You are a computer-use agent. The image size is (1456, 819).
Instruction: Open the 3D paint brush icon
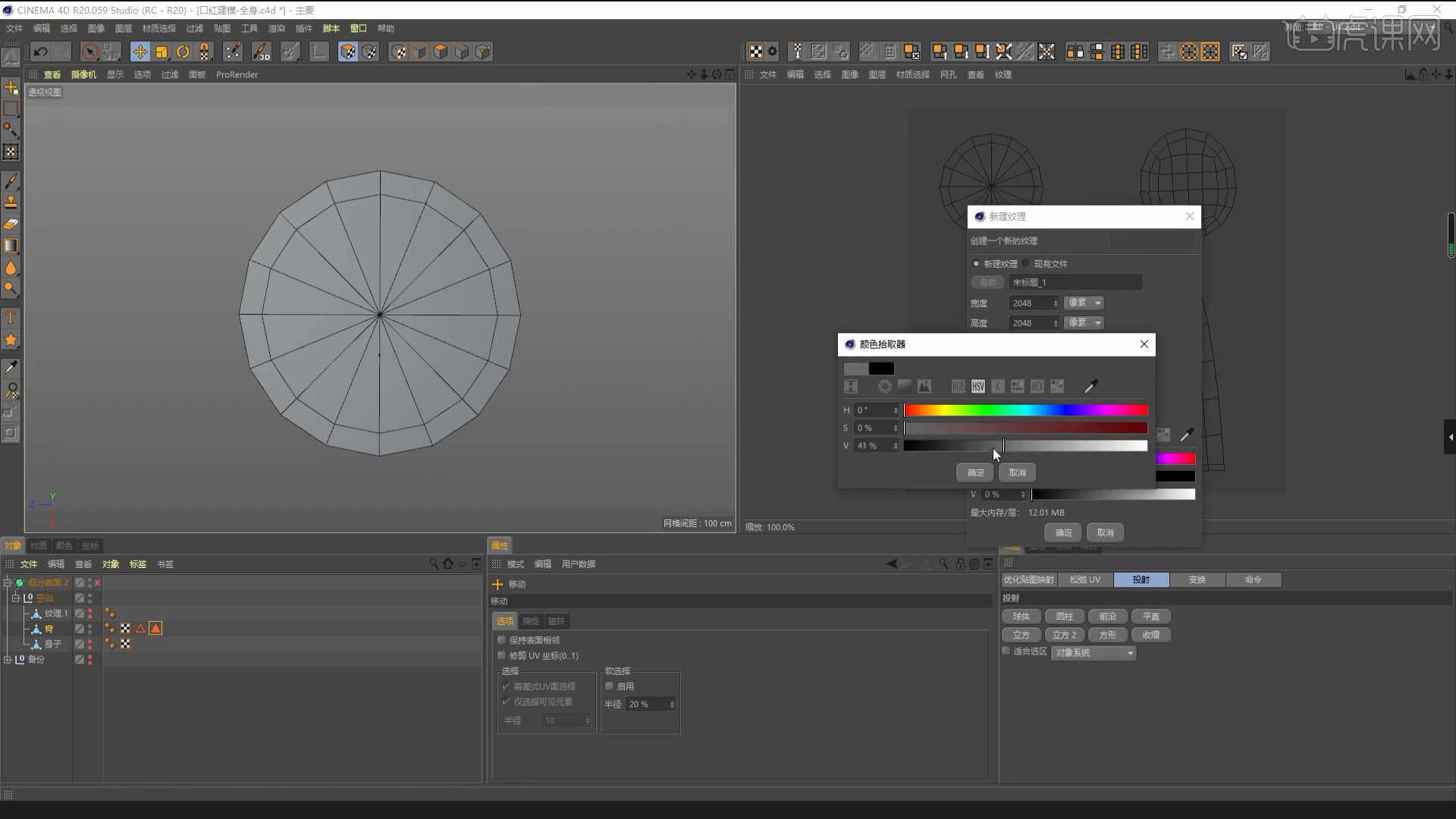coord(261,52)
